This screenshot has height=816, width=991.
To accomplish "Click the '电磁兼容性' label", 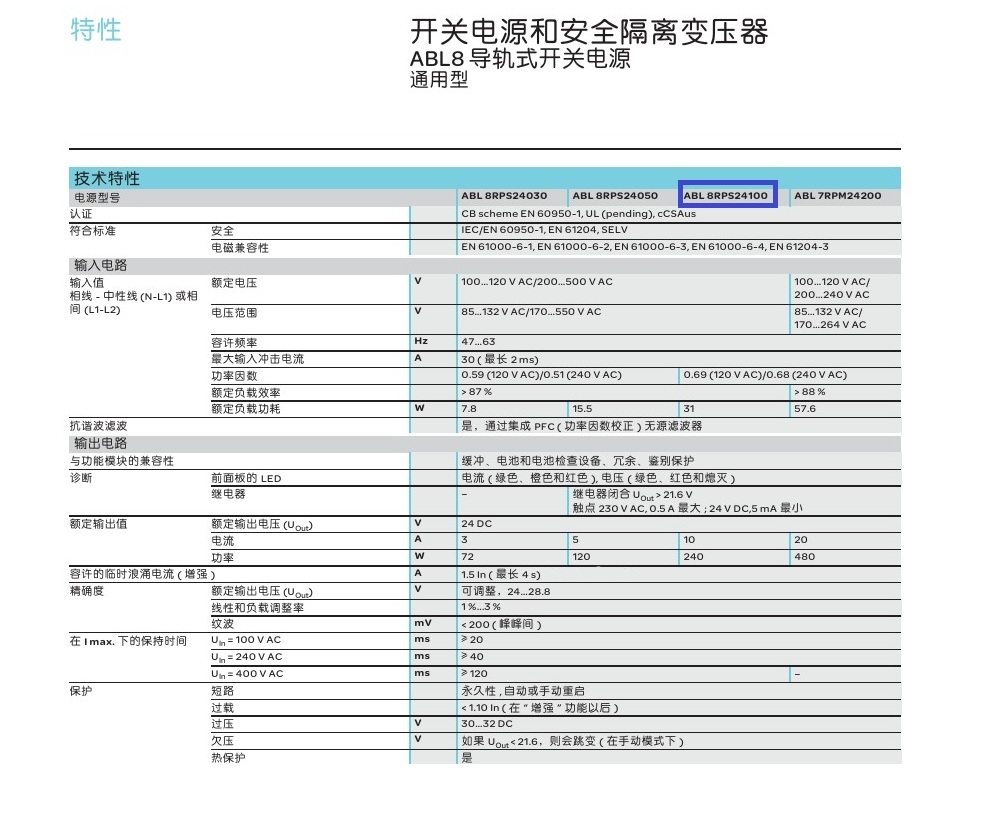I will point(240,248).
